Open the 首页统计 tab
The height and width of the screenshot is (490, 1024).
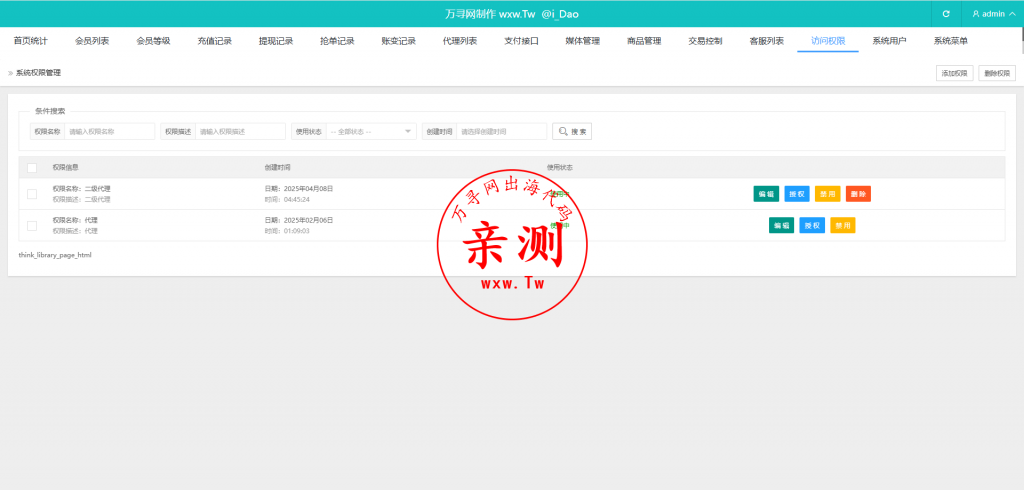pyautogui.click(x=31, y=41)
